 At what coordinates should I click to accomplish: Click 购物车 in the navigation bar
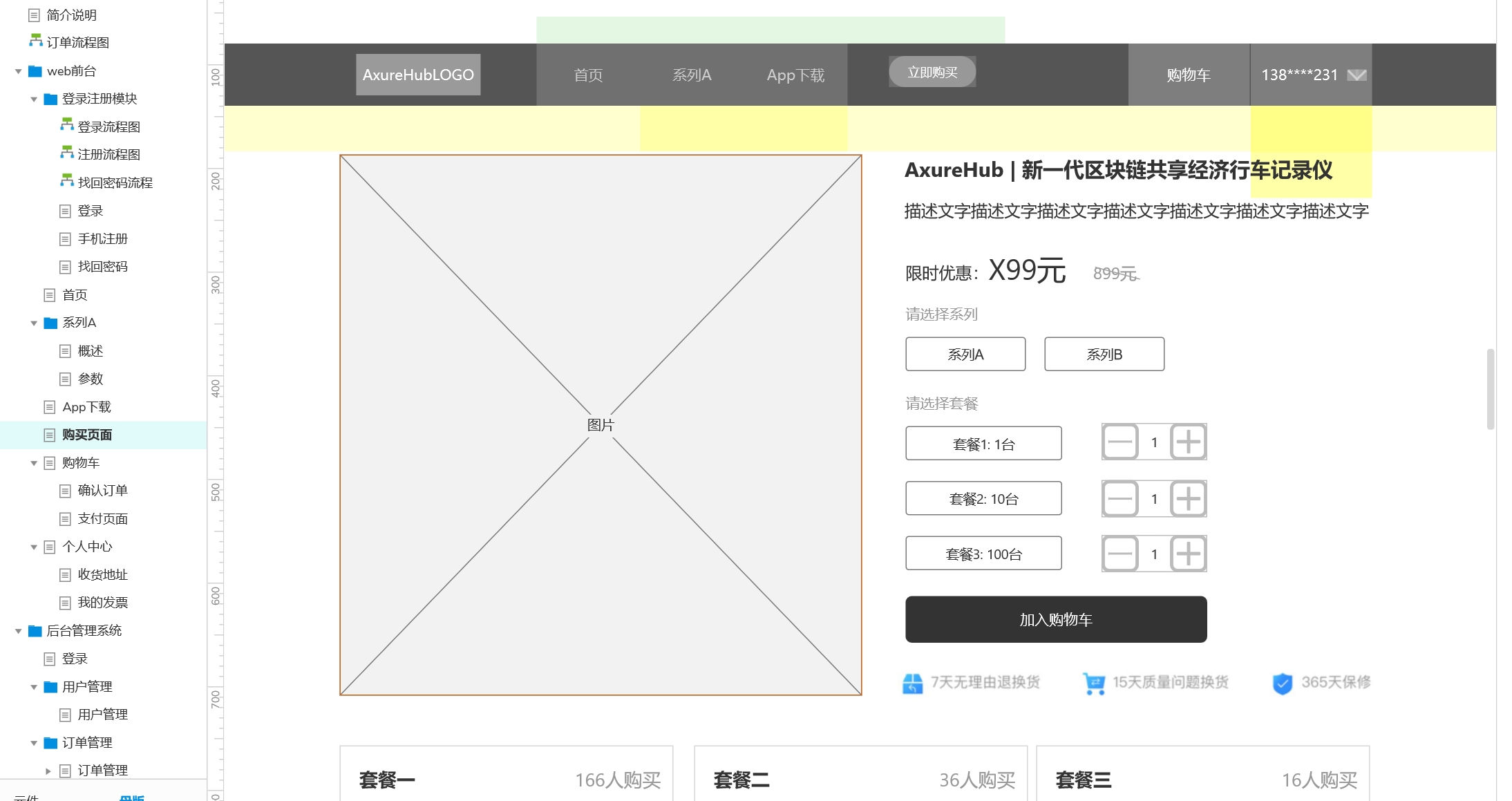pos(1189,75)
